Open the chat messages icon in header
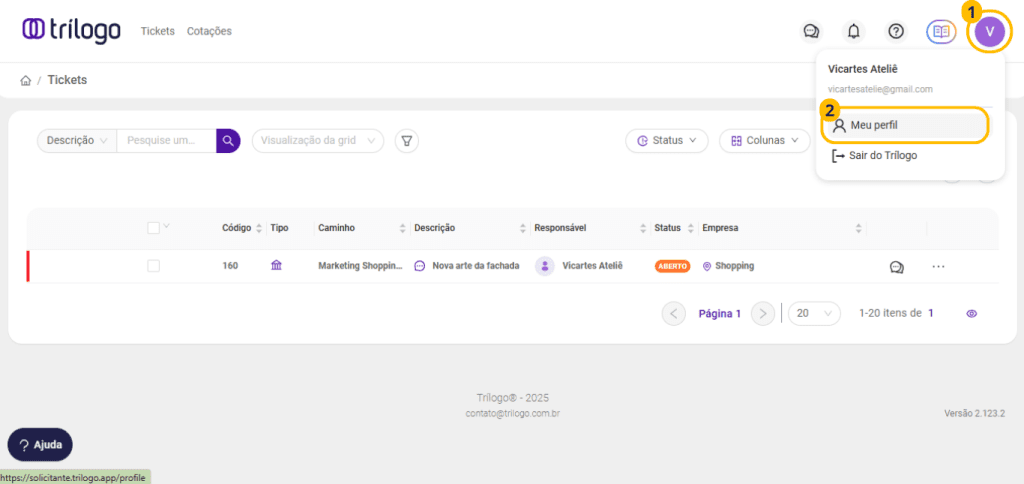Image resolution: width=1024 pixels, height=484 pixels. (811, 31)
